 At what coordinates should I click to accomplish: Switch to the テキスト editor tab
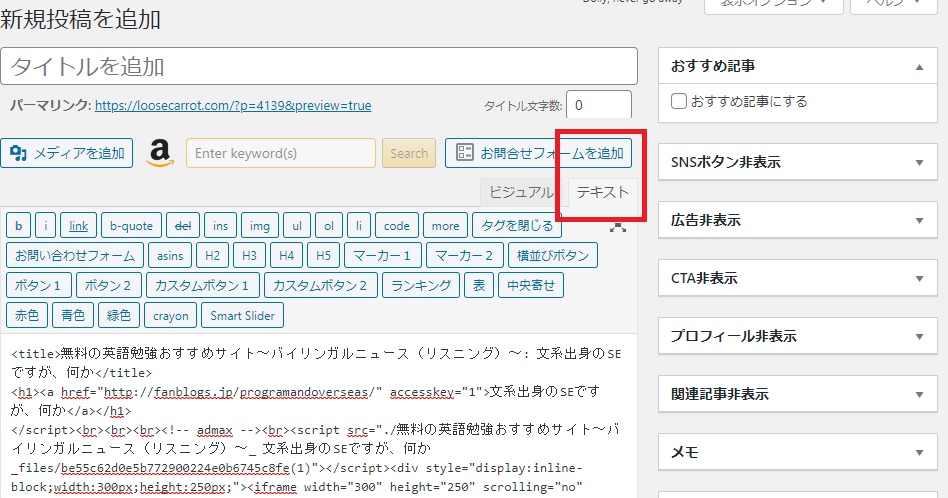602,192
